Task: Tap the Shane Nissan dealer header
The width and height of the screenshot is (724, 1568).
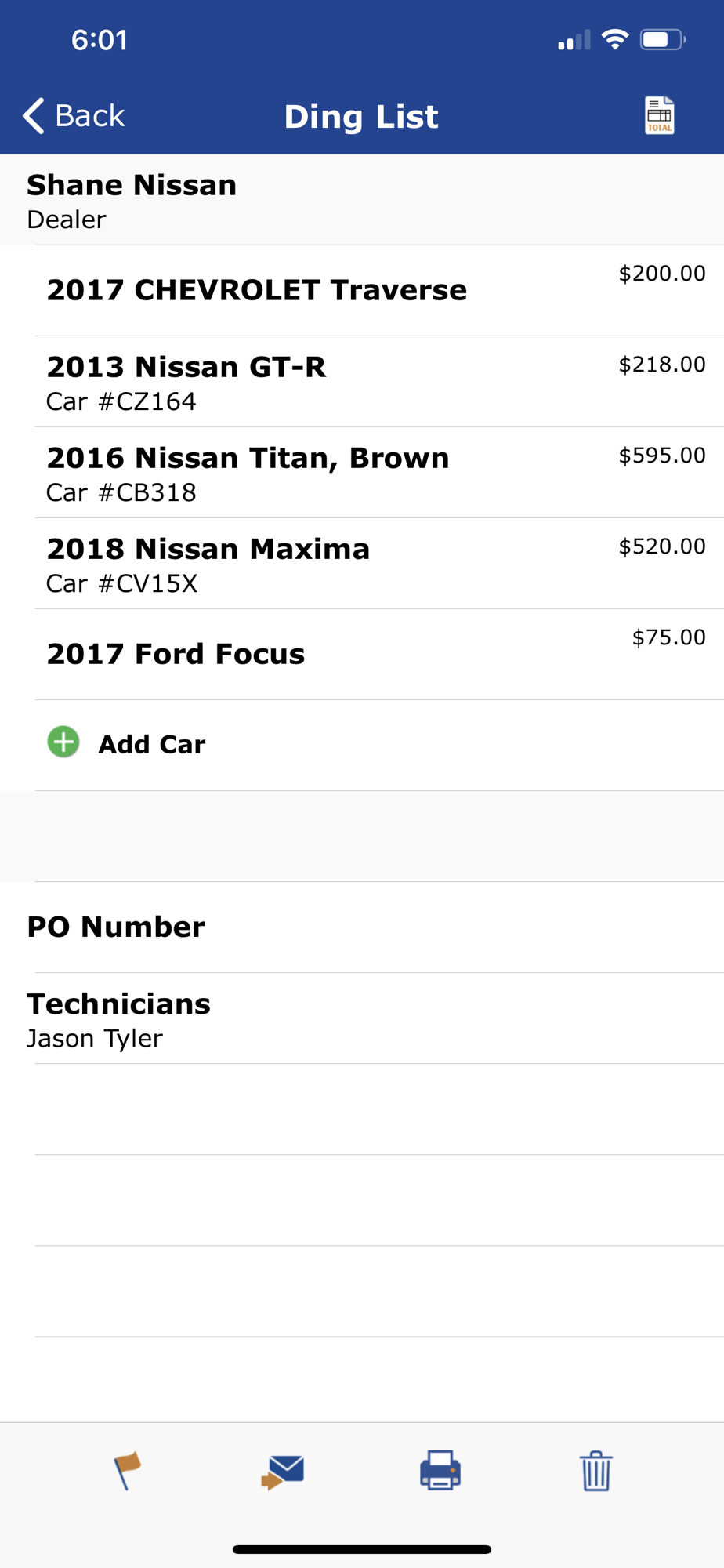Action: coord(132,200)
